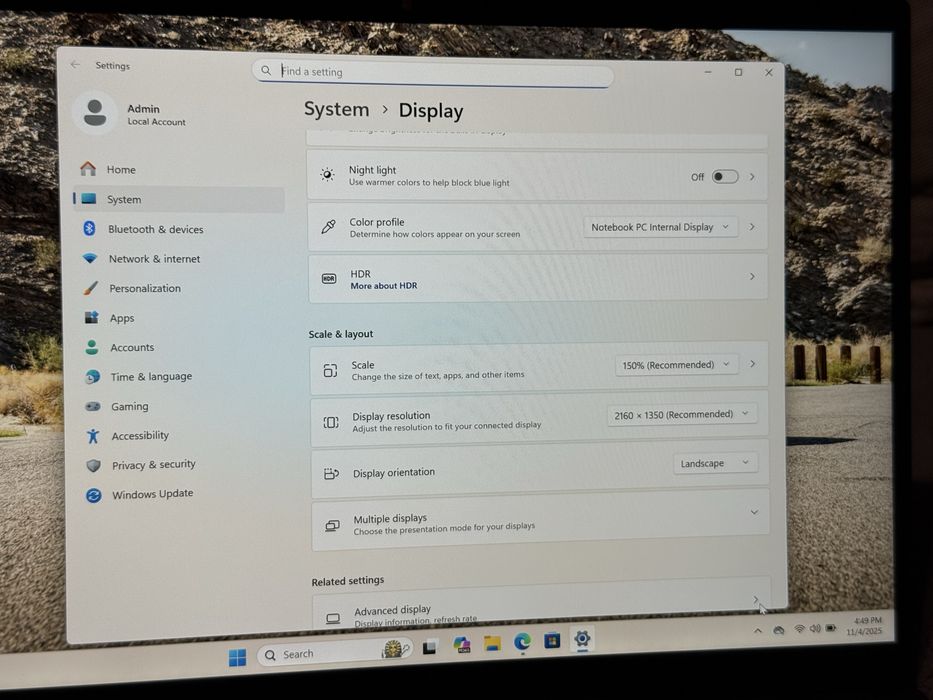Screen dimensions: 933x700
Task: Launch Microsoft Edge from taskbar
Action: 522,642
